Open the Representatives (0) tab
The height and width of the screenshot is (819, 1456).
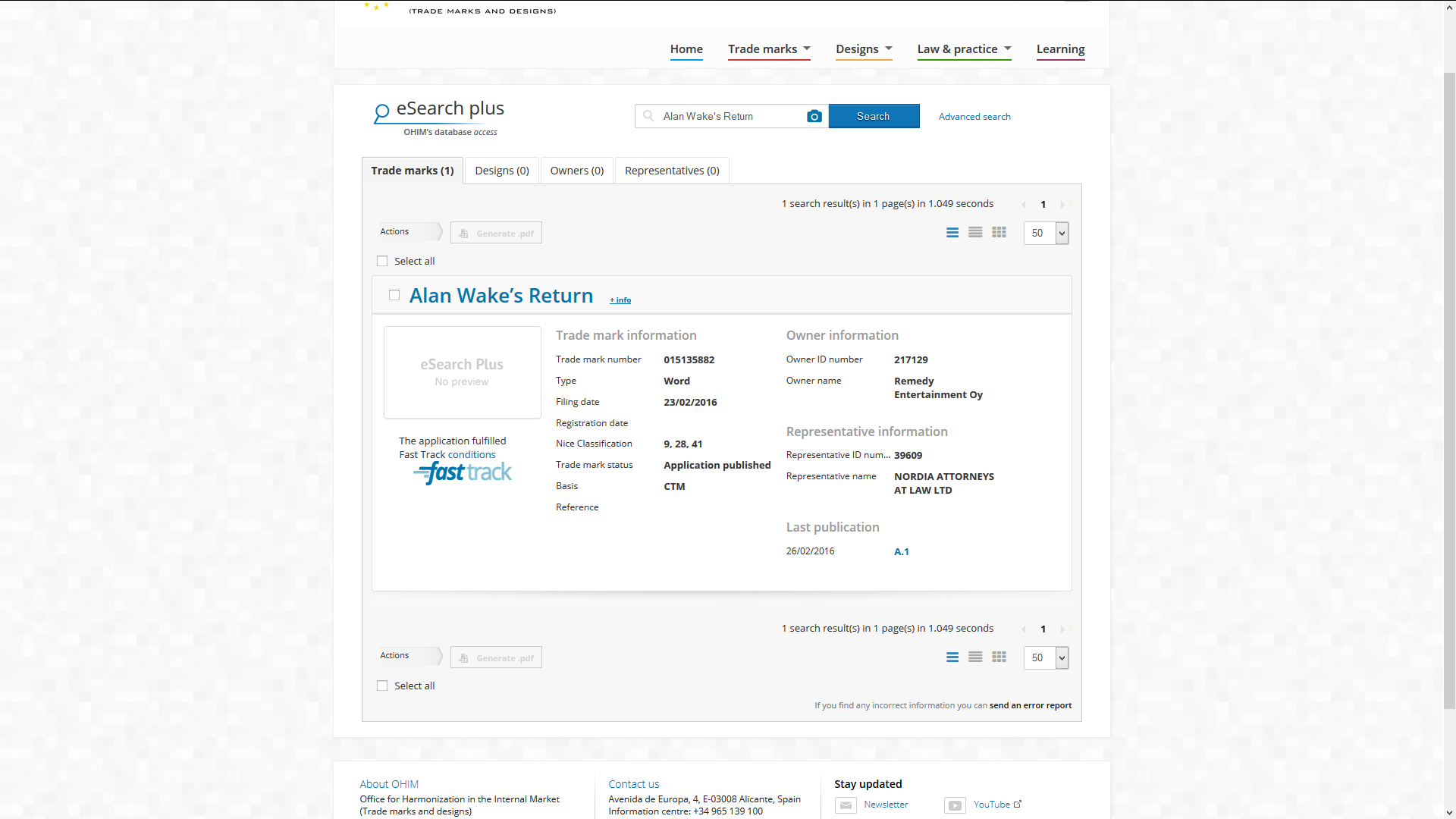tap(671, 171)
